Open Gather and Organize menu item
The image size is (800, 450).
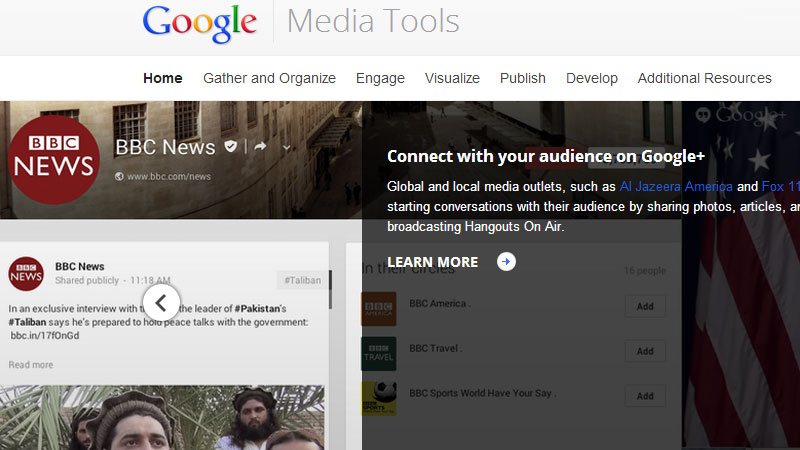click(269, 78)
